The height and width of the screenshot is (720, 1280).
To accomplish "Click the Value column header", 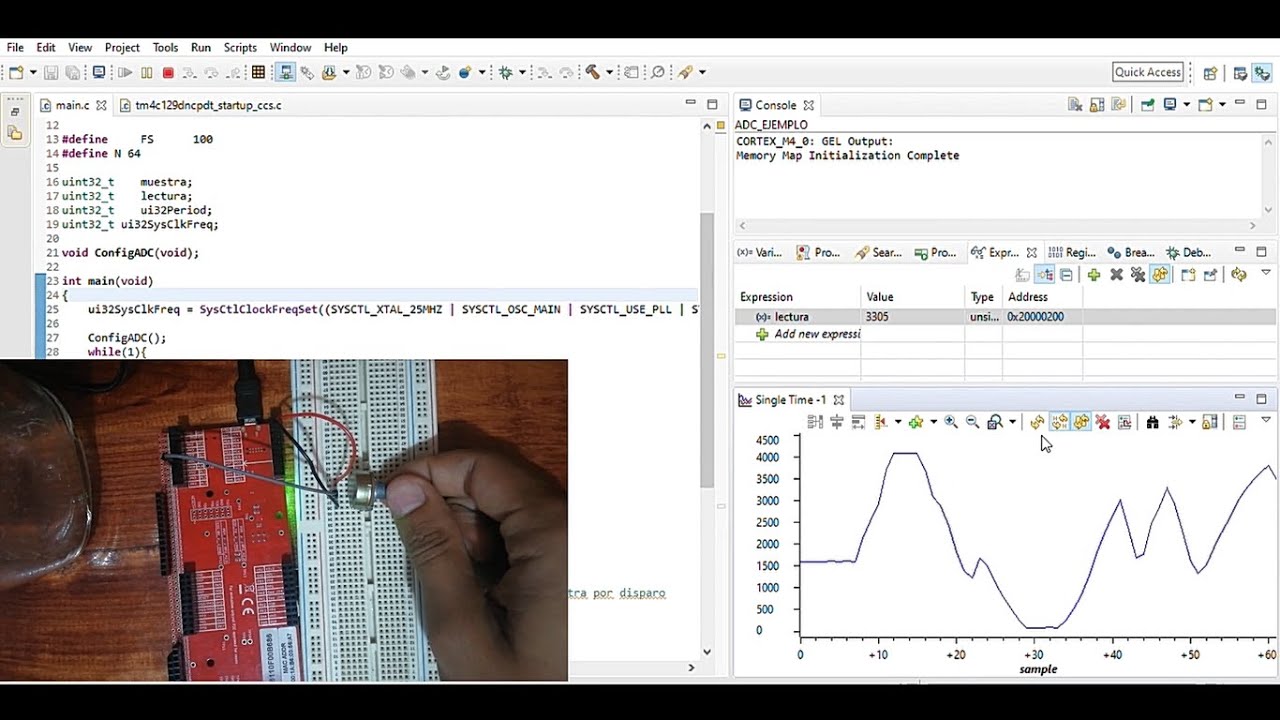I will coord(912,297).
